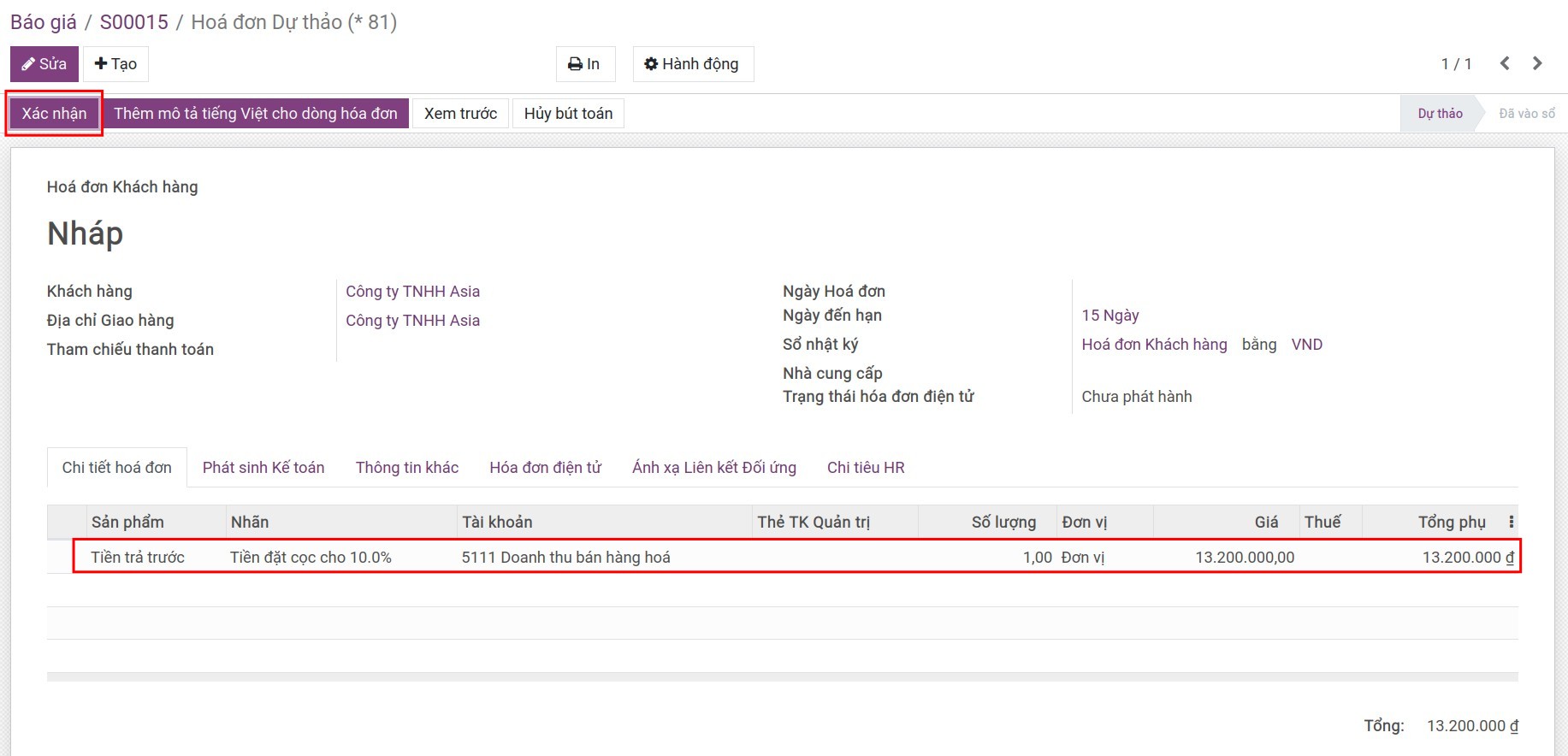
Task: Click Chưa phát hành status text
Action: point(1137,397)
